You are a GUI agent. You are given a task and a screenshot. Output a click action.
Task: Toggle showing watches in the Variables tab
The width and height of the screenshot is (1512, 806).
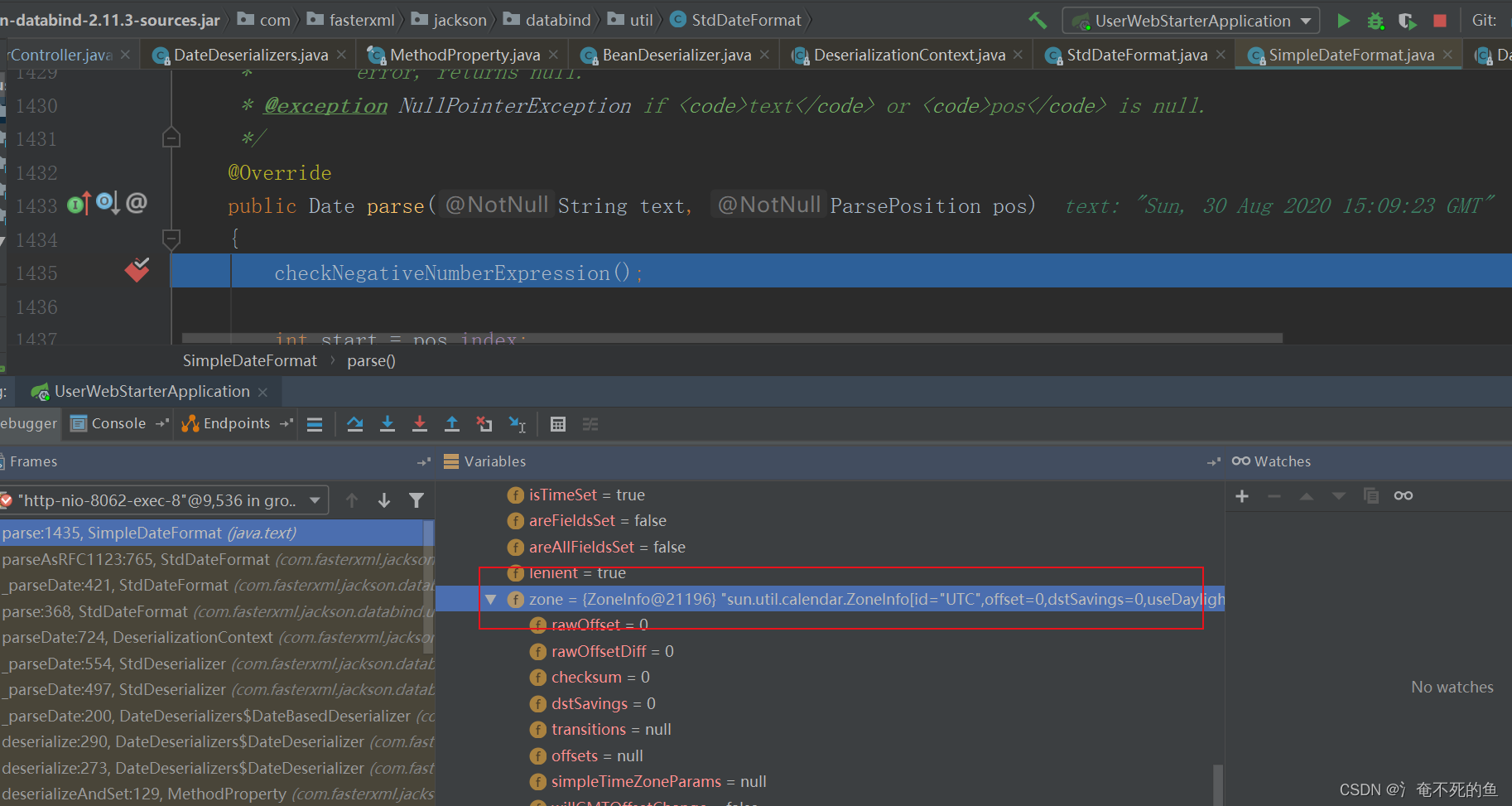coord(1404,496)
